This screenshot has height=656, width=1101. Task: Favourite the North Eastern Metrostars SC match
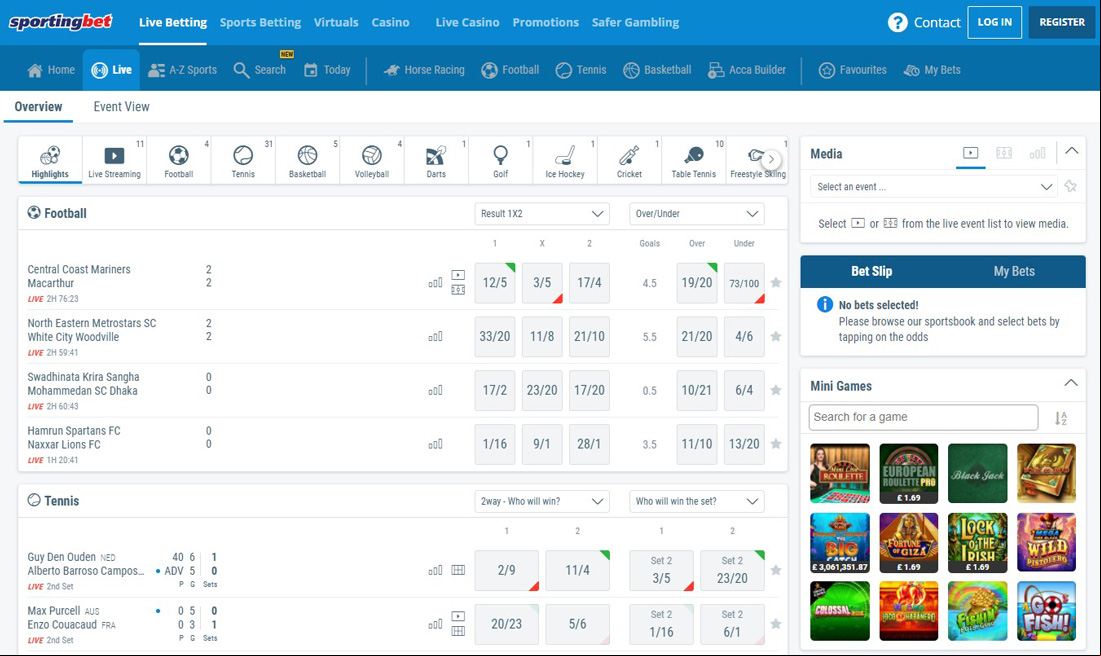coord(776,336)
